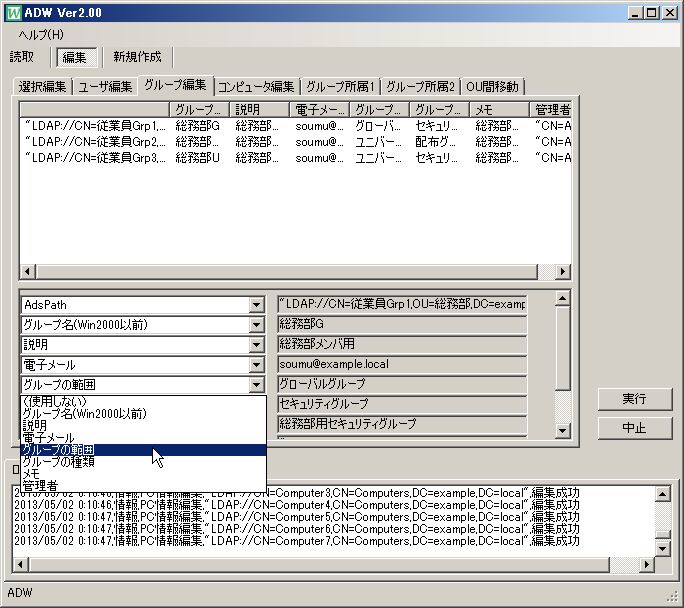This screenshot has height=608, width=684.
Task: Expand the 説明 combo box
Action: tap(256, 345)
